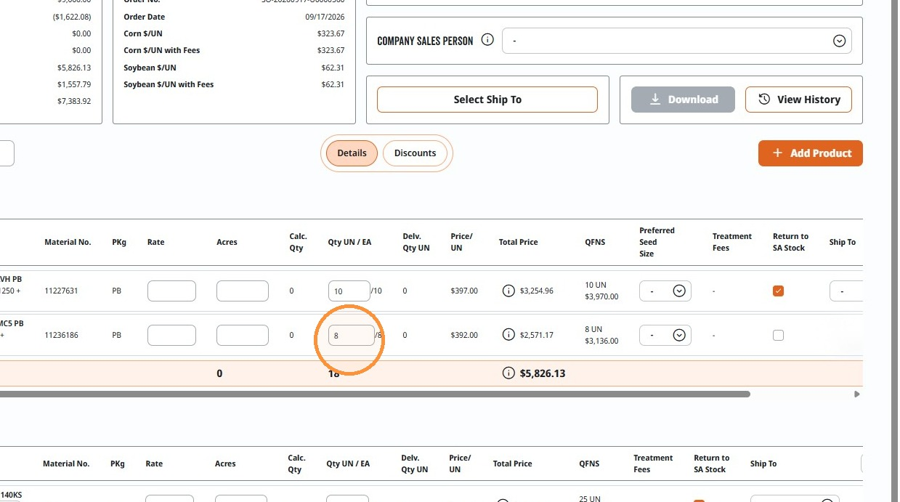900x502 pixels.
Task: Click info icon next to $2,571.17 total
Action: [509, 334]
